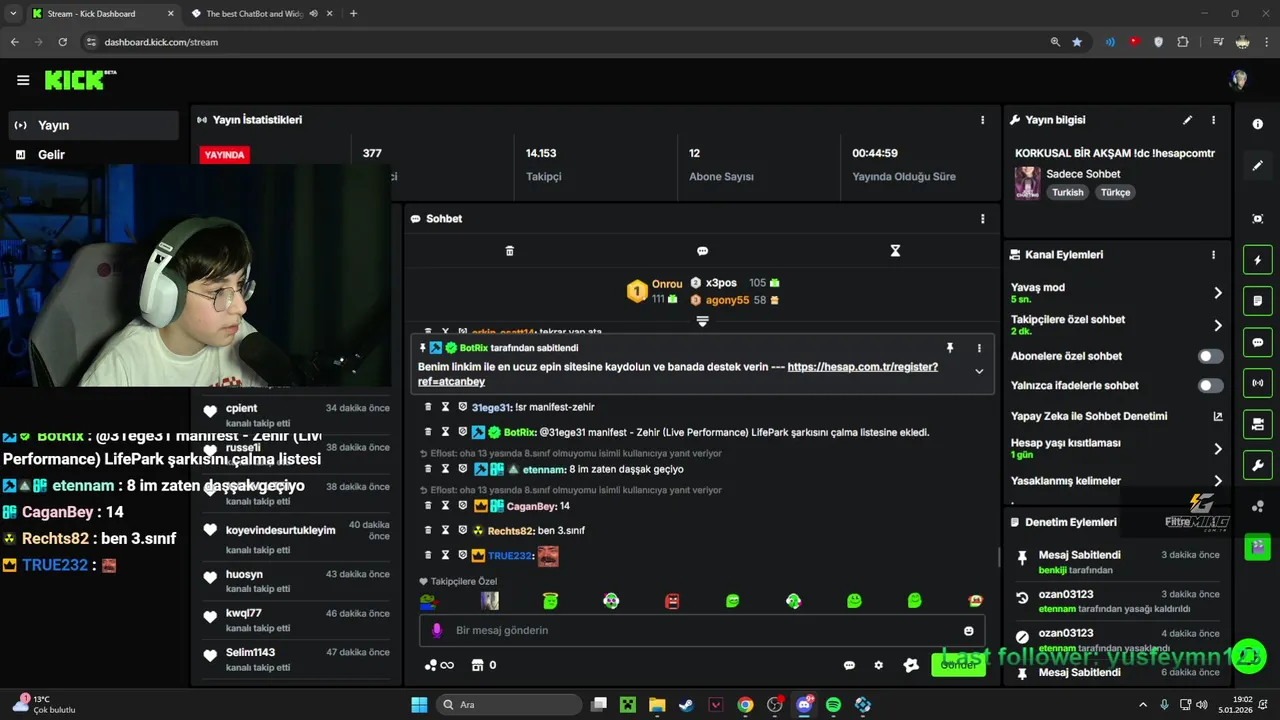Click the channel points infinity icon
The width and height of the screenshot is (1280, 720).
439,665
